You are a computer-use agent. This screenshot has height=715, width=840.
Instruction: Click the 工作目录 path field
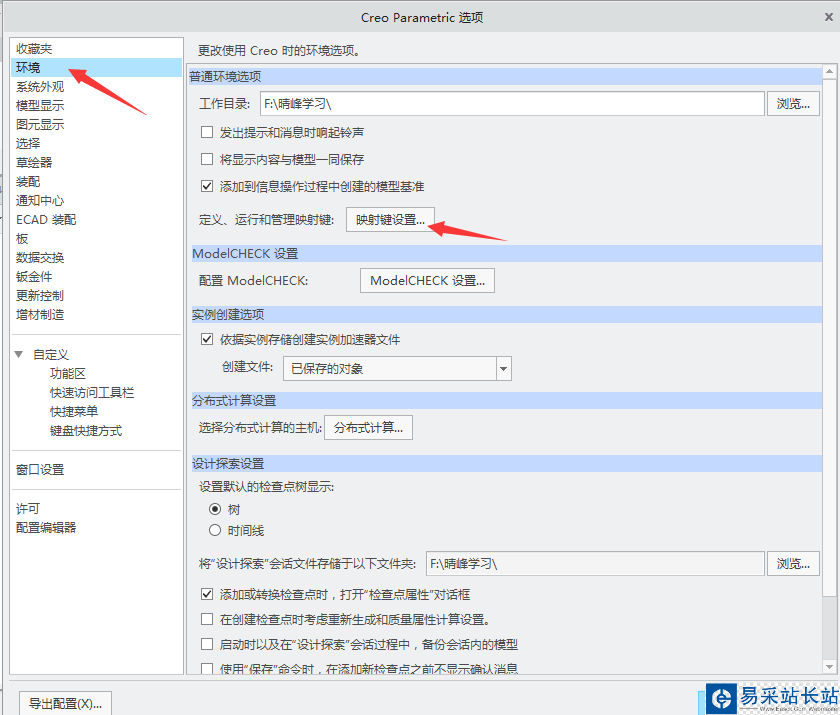pyautogui.click(x=512, y=103)
